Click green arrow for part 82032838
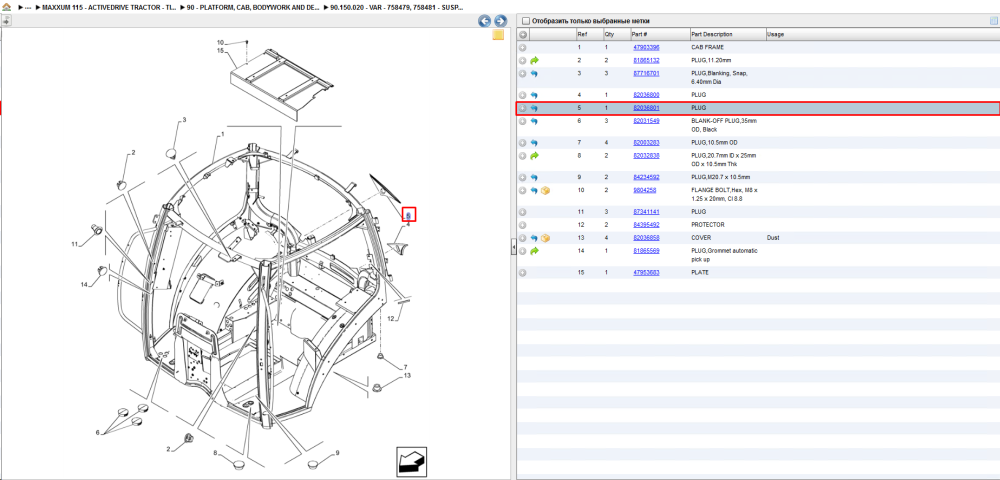 pyautogui.click(x=534, y=156)
